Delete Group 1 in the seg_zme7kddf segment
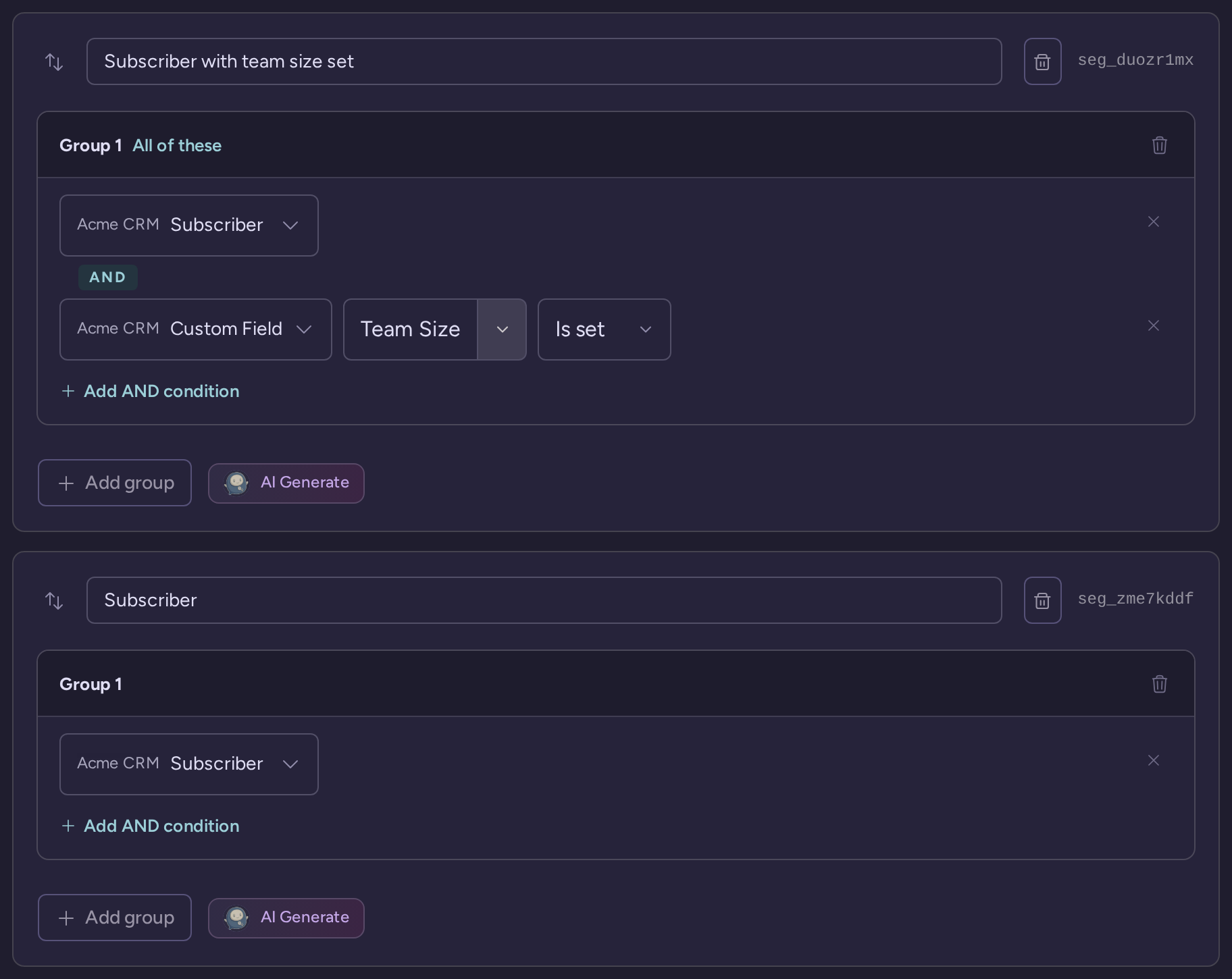 tap(1159, 684)
